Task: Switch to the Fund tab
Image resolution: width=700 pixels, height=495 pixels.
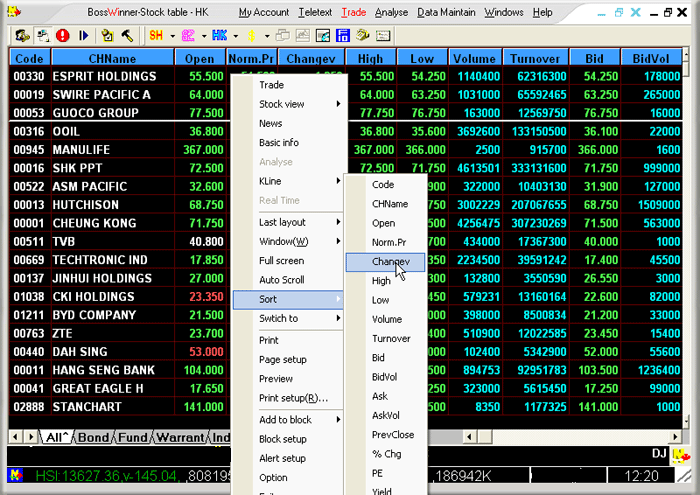Action: [x=132, y=437]
